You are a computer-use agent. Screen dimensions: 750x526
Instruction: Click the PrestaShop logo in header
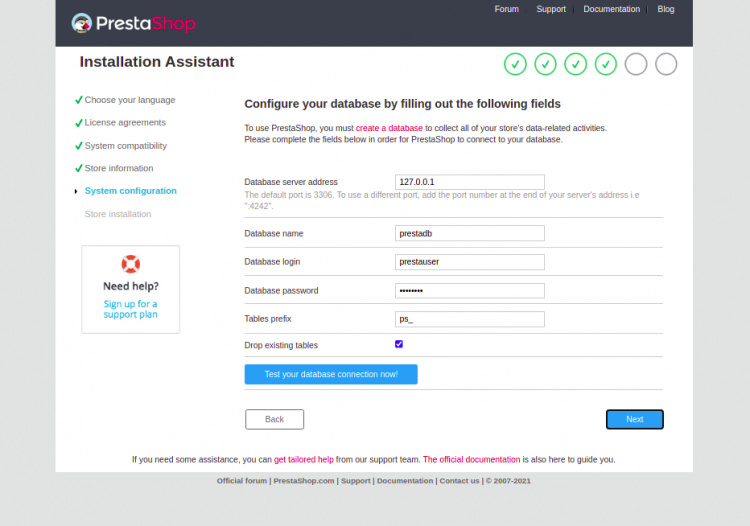[133, 23]
